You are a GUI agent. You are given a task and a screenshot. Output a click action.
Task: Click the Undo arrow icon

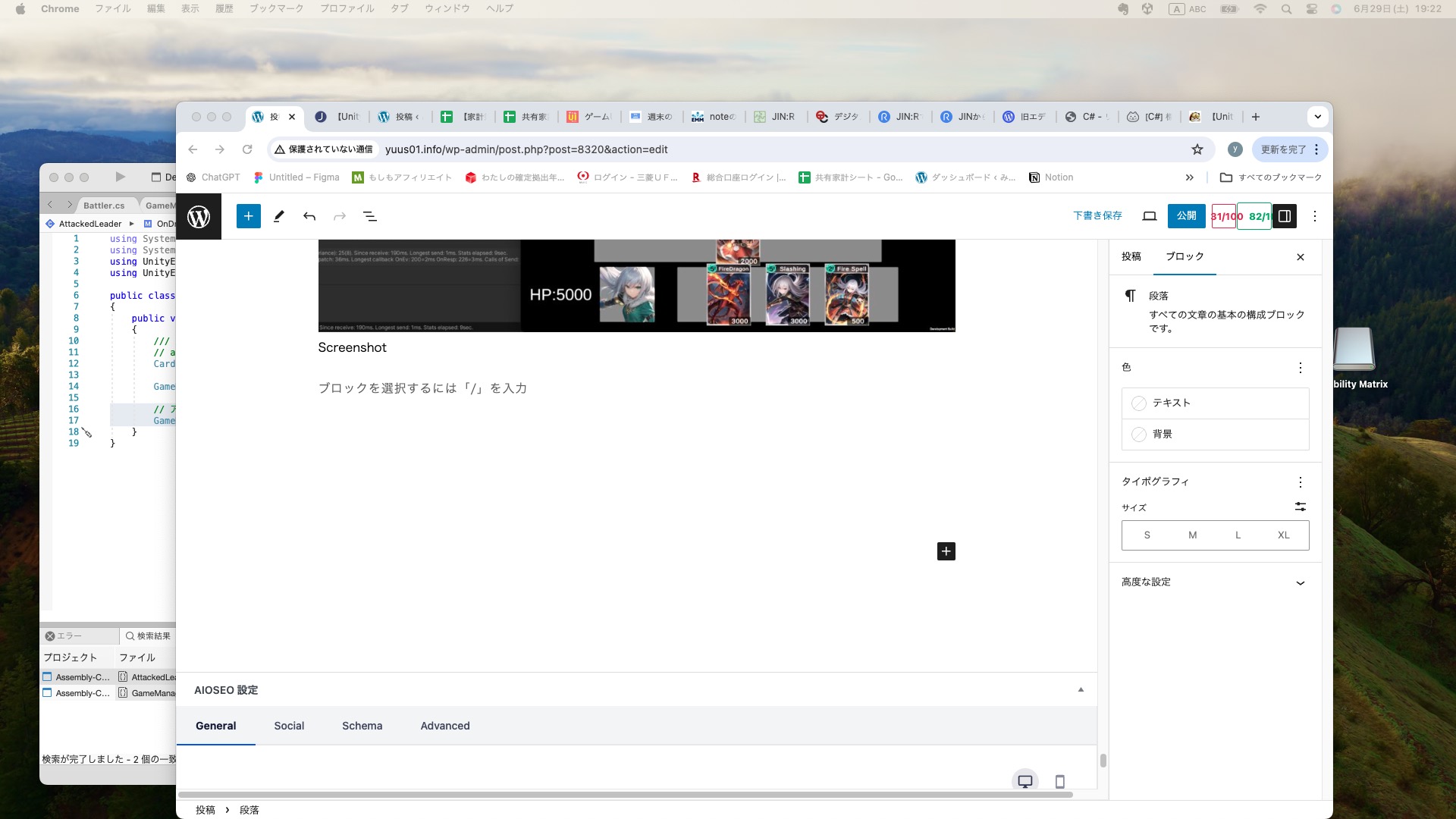(x=309, y=216)
